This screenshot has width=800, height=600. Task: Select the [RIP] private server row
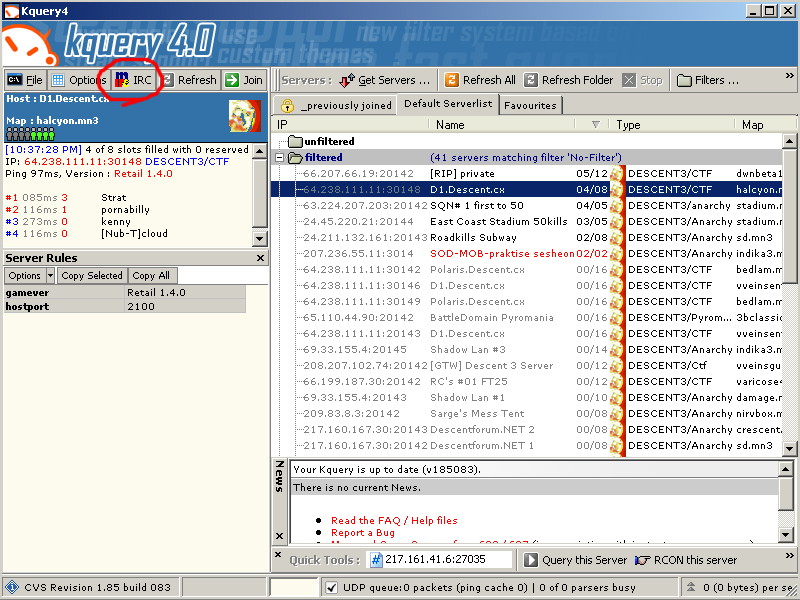527,173
